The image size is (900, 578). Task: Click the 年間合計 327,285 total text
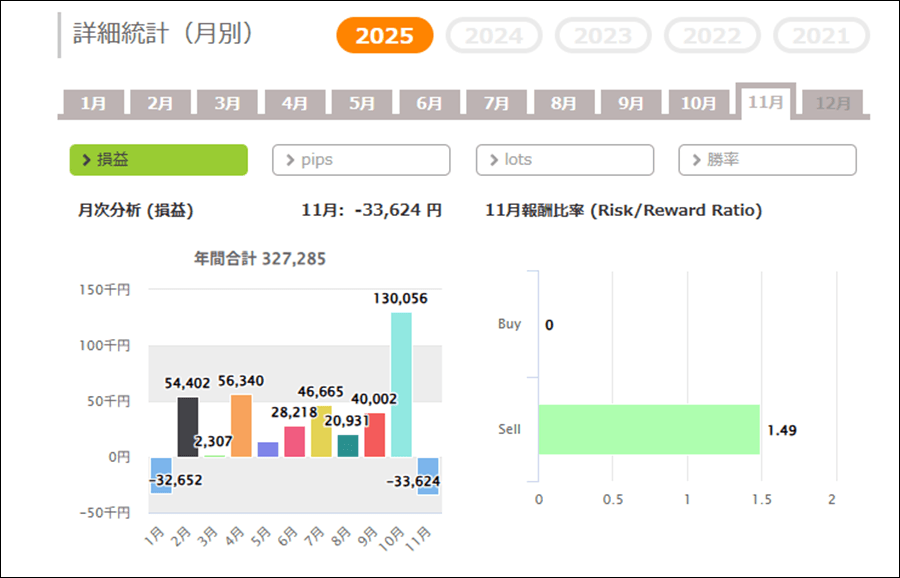click(260, 259)
